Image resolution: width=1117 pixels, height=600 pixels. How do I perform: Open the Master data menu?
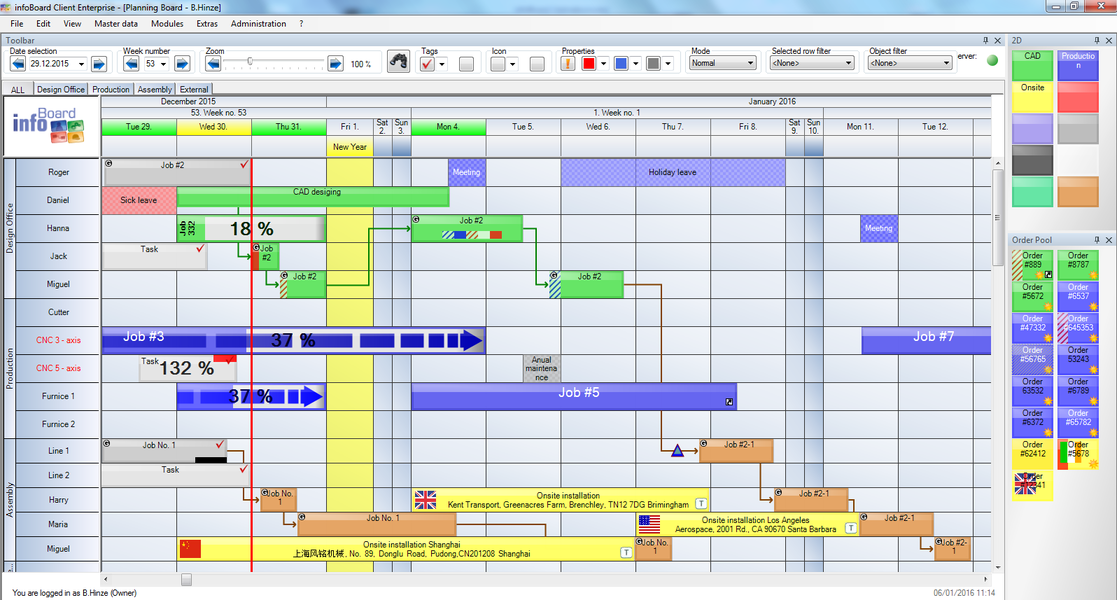pyautogui.click(x=115, y=23)
